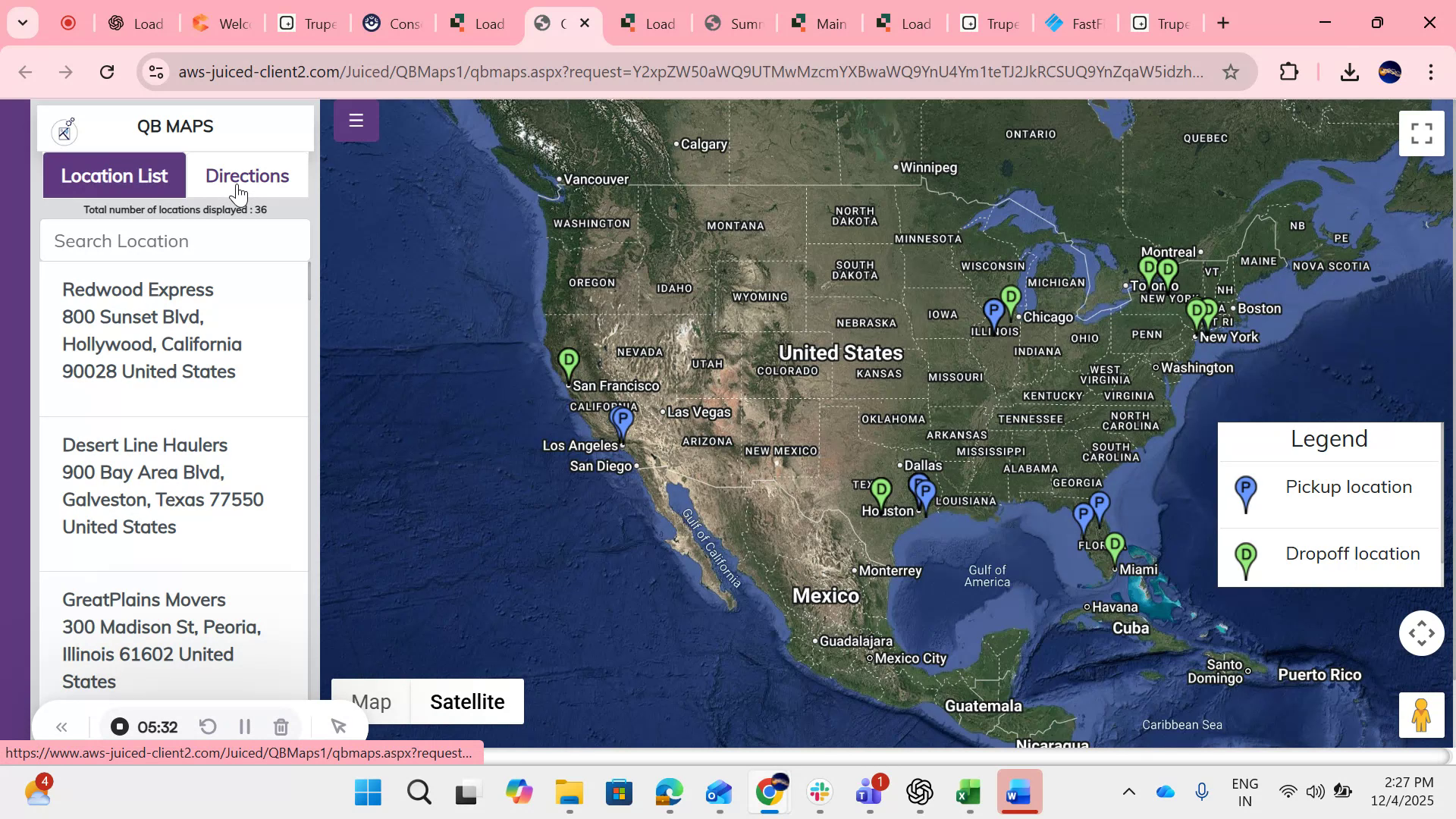Click the map pan control icon
Screen dimensions: 1456x819
[1421, 632]
